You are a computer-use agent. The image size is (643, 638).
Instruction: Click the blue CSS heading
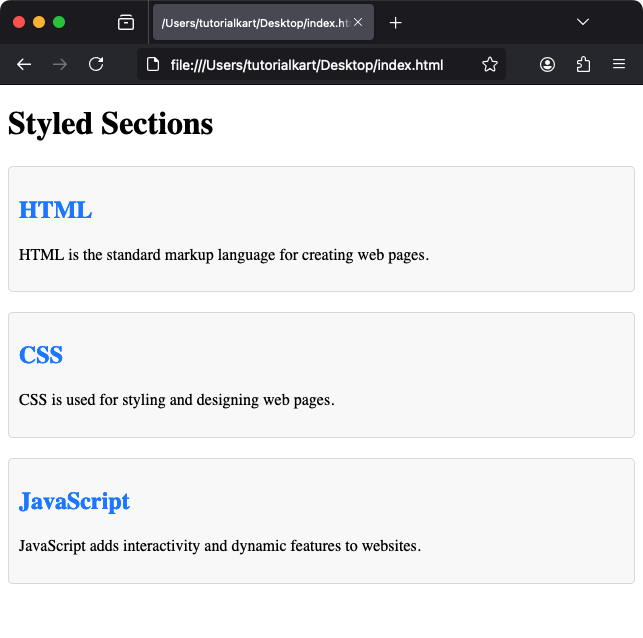coord(41,355)
